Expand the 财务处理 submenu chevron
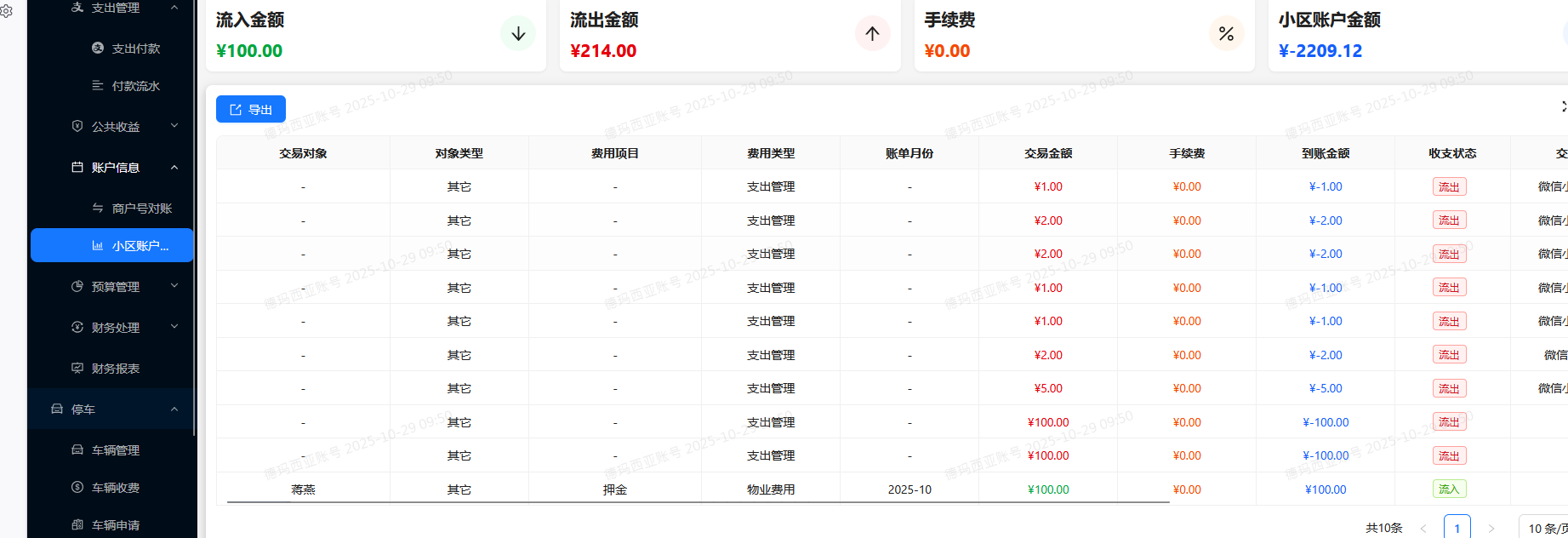This screenshot has height=538, width=1568. point(174,328)
